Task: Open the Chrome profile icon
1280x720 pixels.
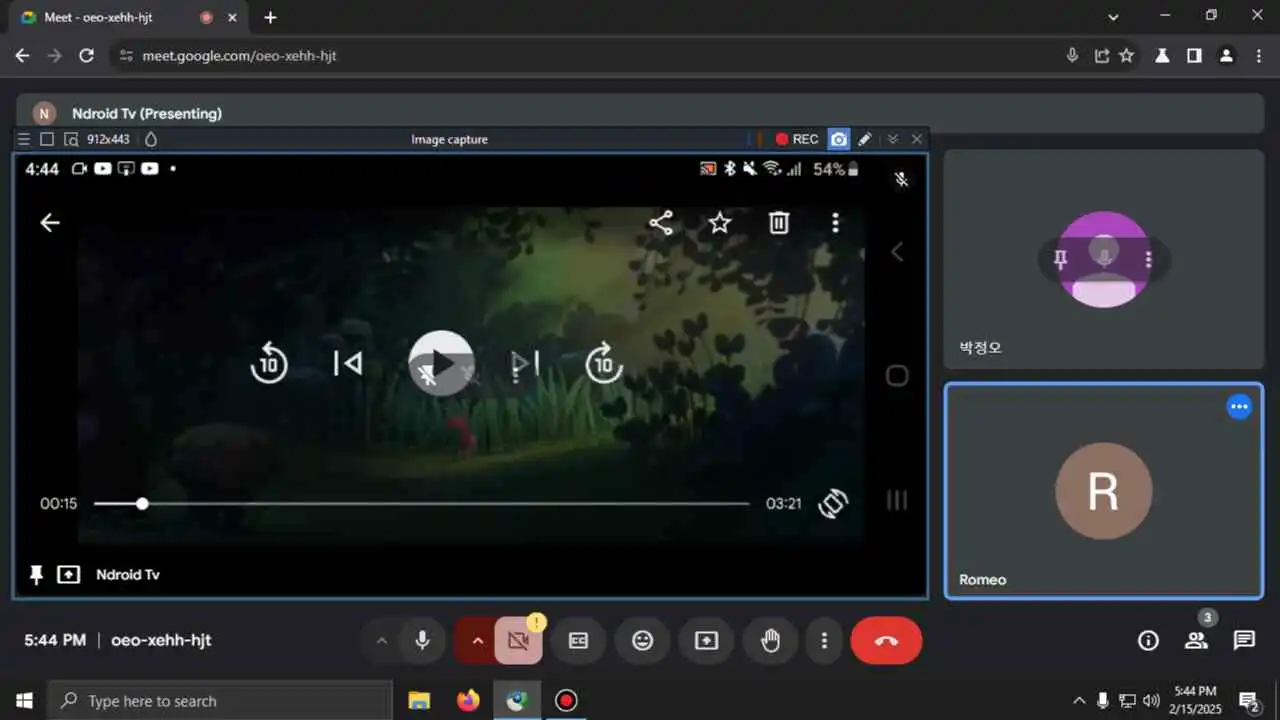Action: coord(1226,56)
